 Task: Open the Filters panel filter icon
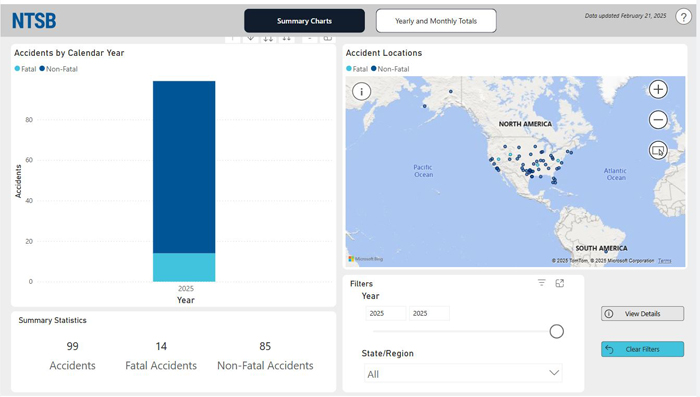pyautogui.click(x=542, y=283)
